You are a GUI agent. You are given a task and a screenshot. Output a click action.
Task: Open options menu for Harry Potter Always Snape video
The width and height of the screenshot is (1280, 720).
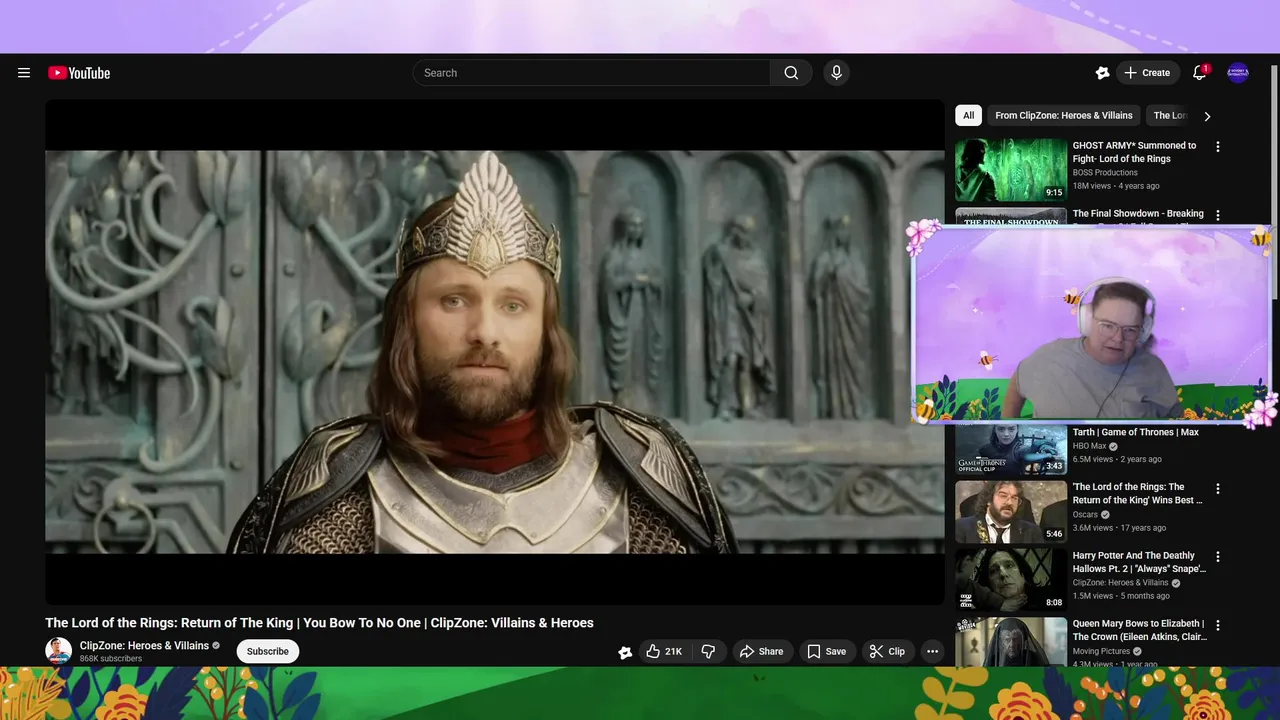1218,557
